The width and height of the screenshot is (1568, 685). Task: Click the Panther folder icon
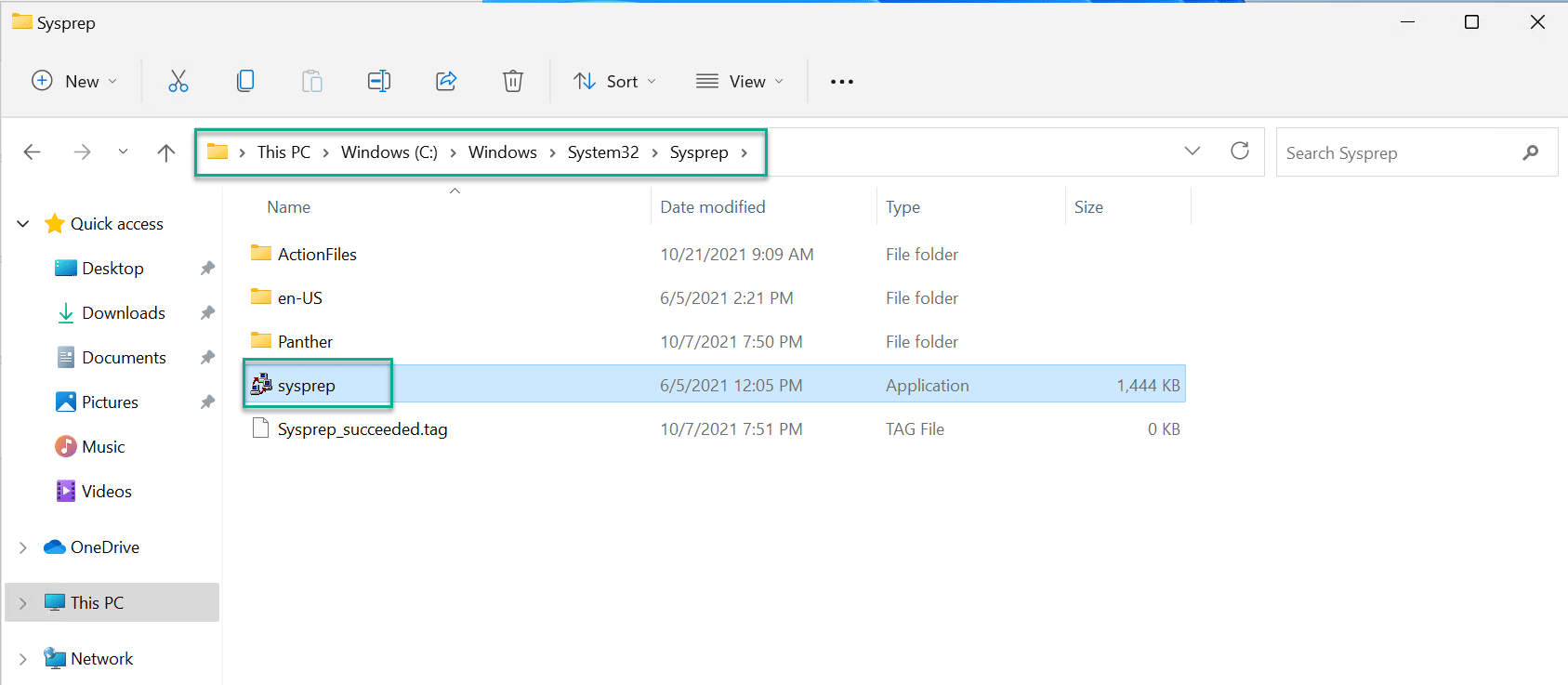[x=261, y=340]
